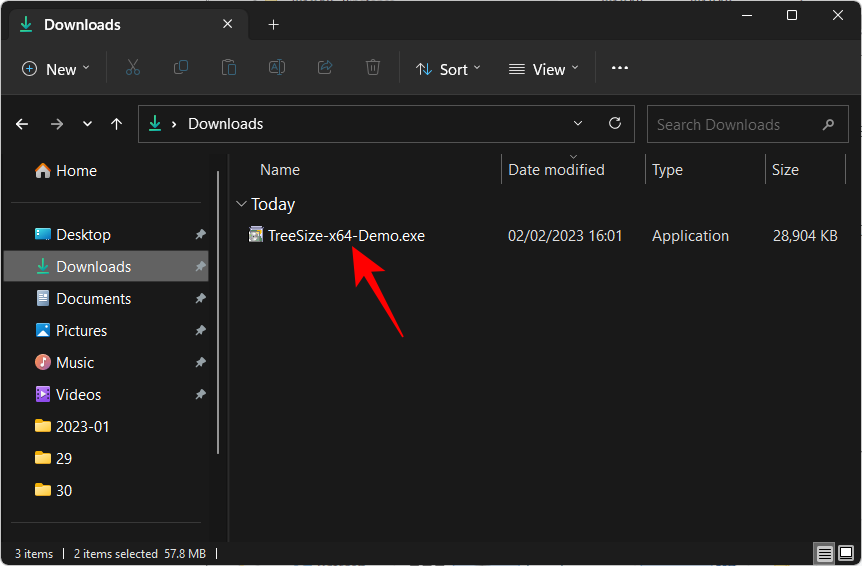
Task: Click the 3 items status text
Action: pos(34,553)
